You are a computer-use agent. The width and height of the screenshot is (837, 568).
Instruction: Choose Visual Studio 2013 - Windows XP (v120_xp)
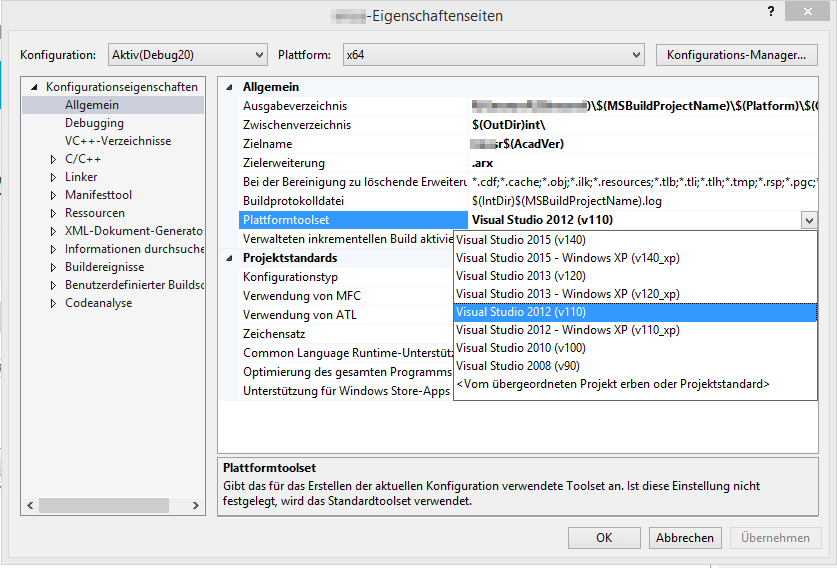635,294
